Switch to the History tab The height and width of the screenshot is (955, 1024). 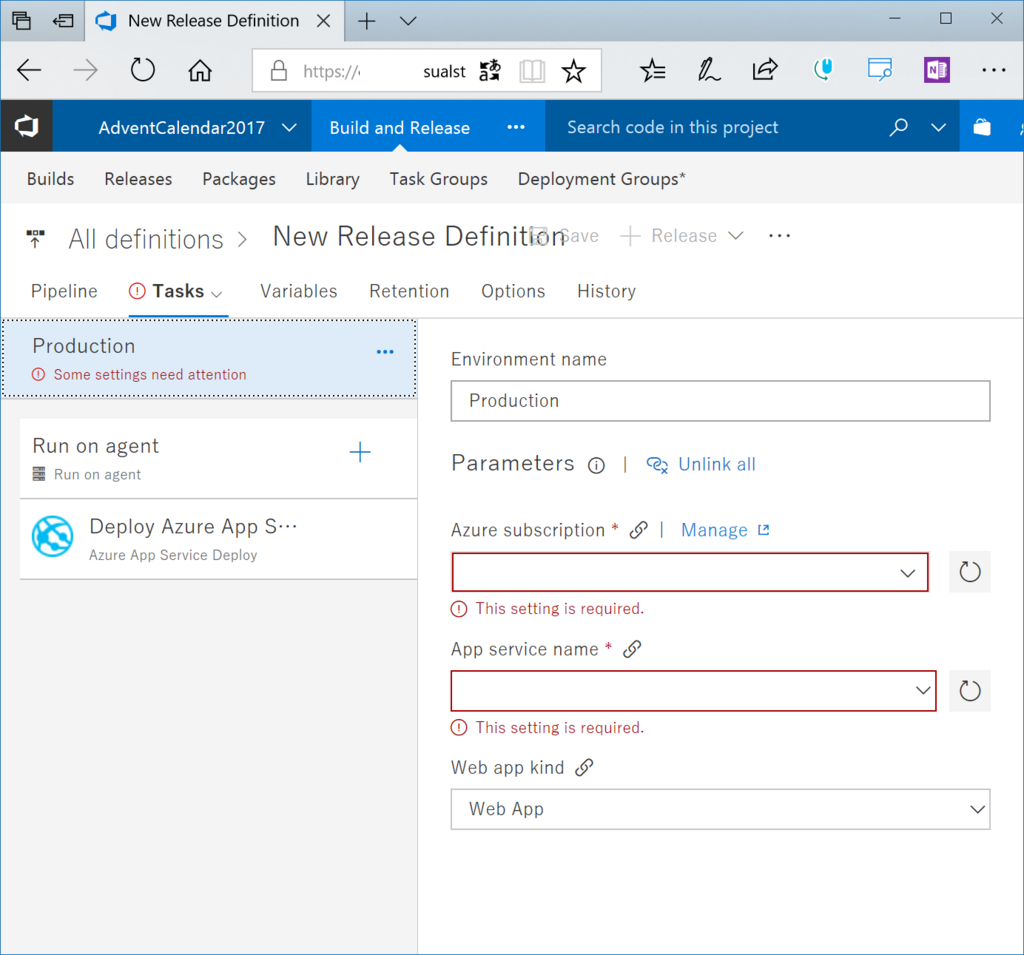606,291
